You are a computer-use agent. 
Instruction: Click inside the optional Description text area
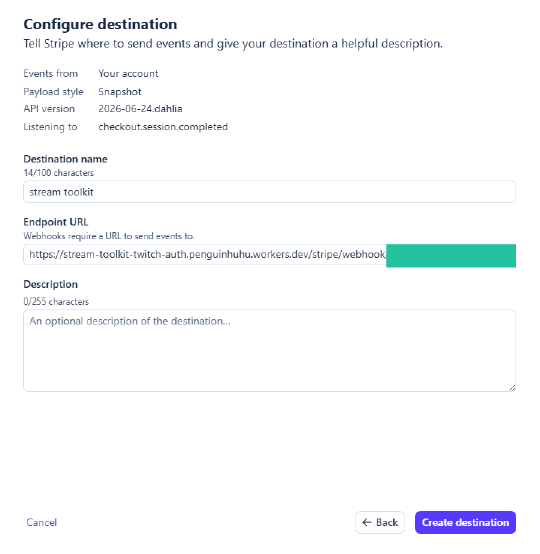[269, 350]
